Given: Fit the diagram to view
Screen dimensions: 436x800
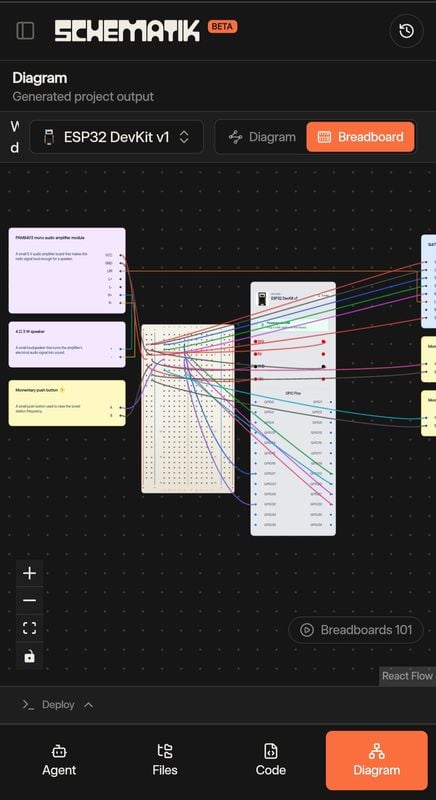Looking at the screenshot, I should click(x=30, y=628).
